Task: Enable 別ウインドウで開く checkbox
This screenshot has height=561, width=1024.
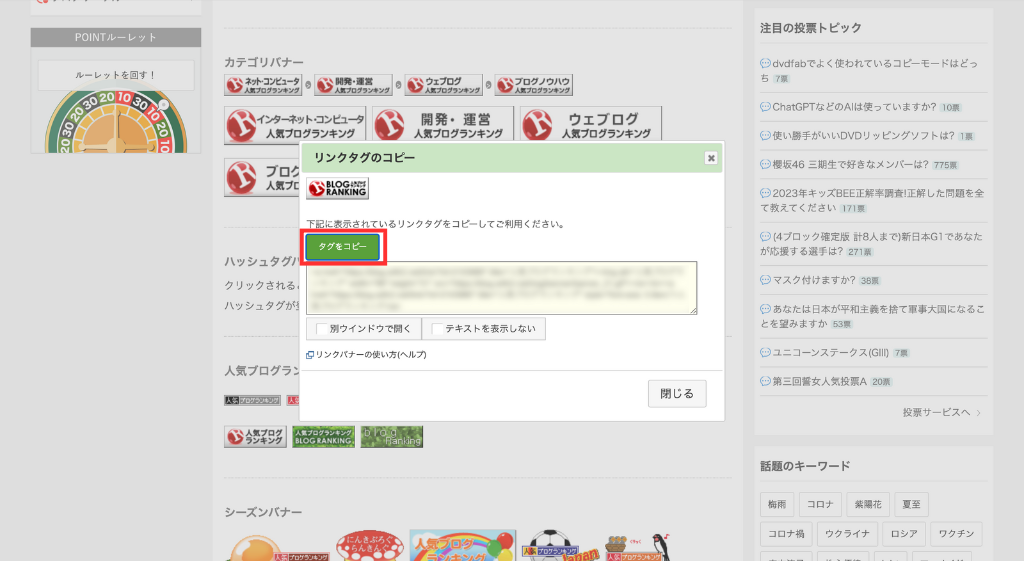Action: (321, 329)
